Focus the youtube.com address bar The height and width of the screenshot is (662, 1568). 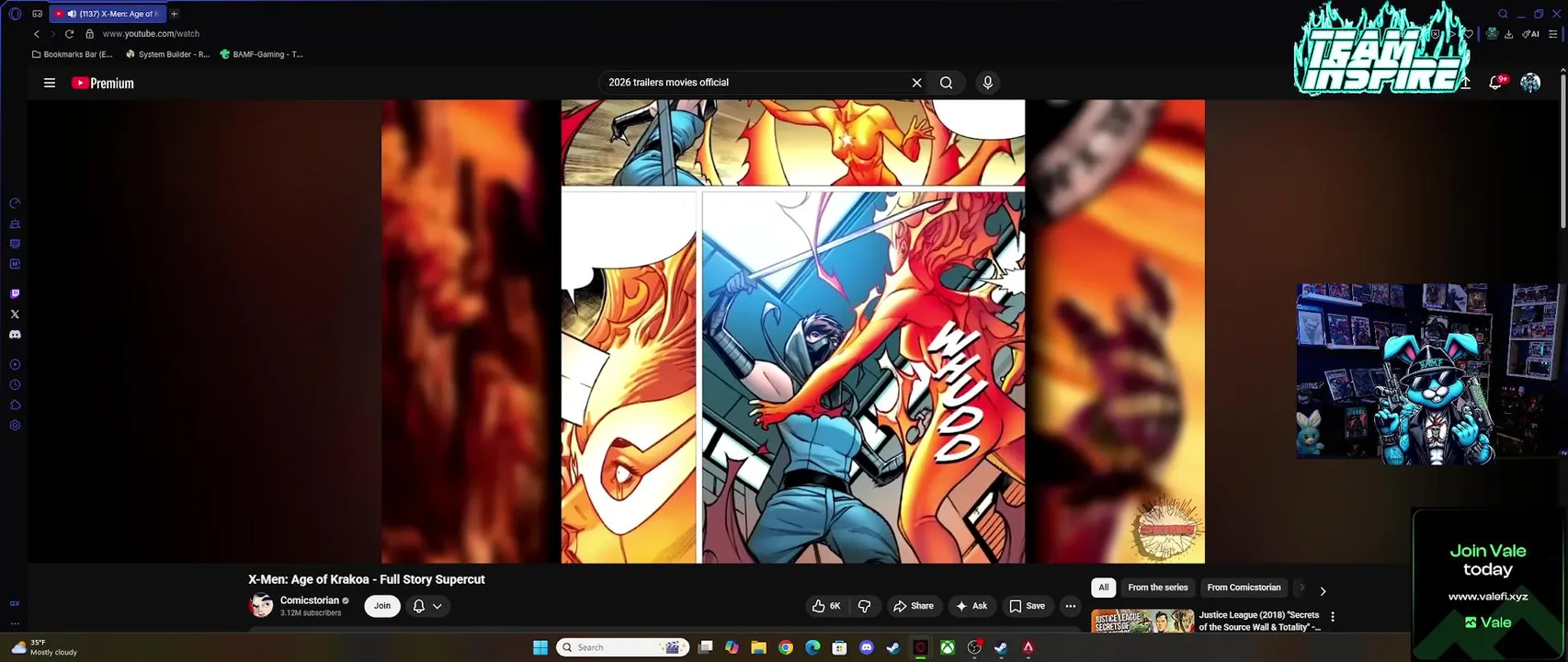coord(151,34)
